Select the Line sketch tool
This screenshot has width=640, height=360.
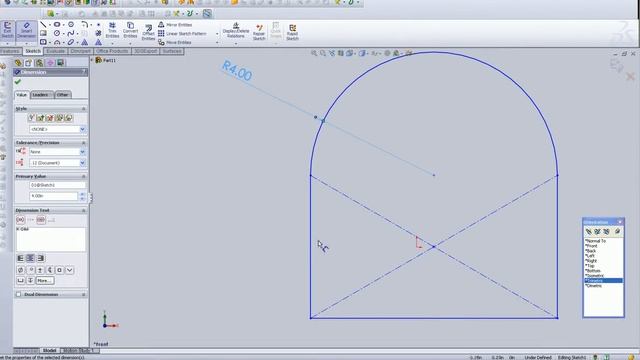43,25
